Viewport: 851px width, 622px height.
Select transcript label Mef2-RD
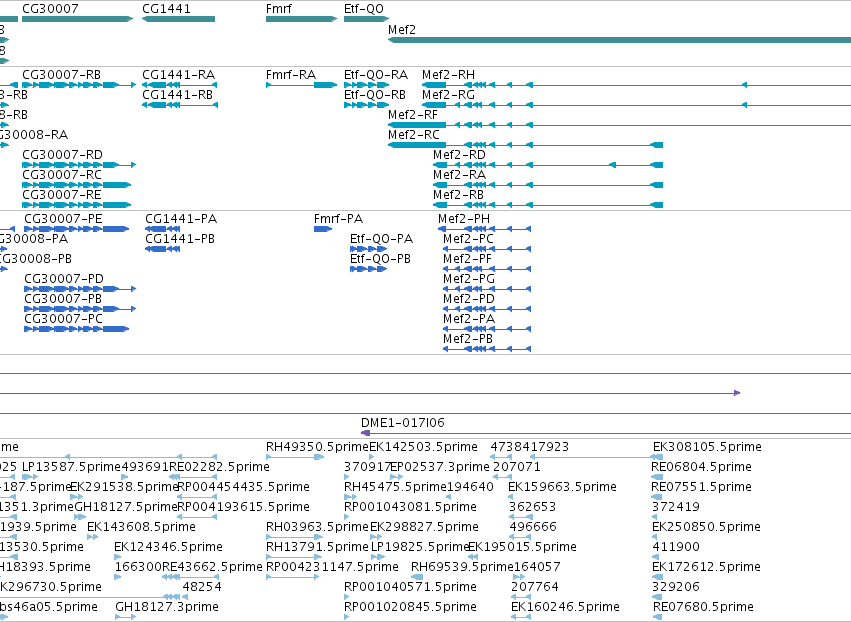459,155
